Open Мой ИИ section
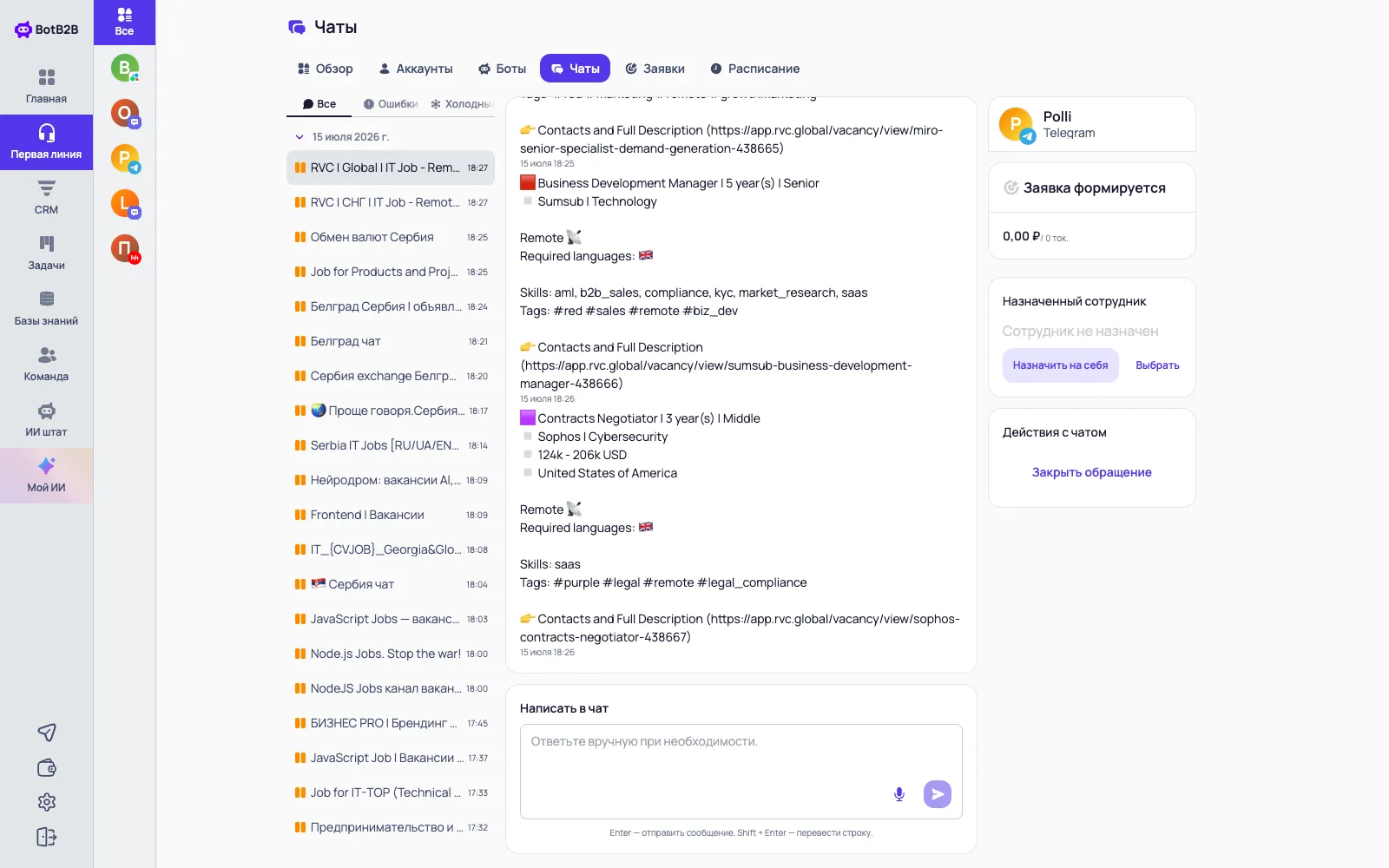This screenshot has height=868, width=1389. click(x=46, y=476)
